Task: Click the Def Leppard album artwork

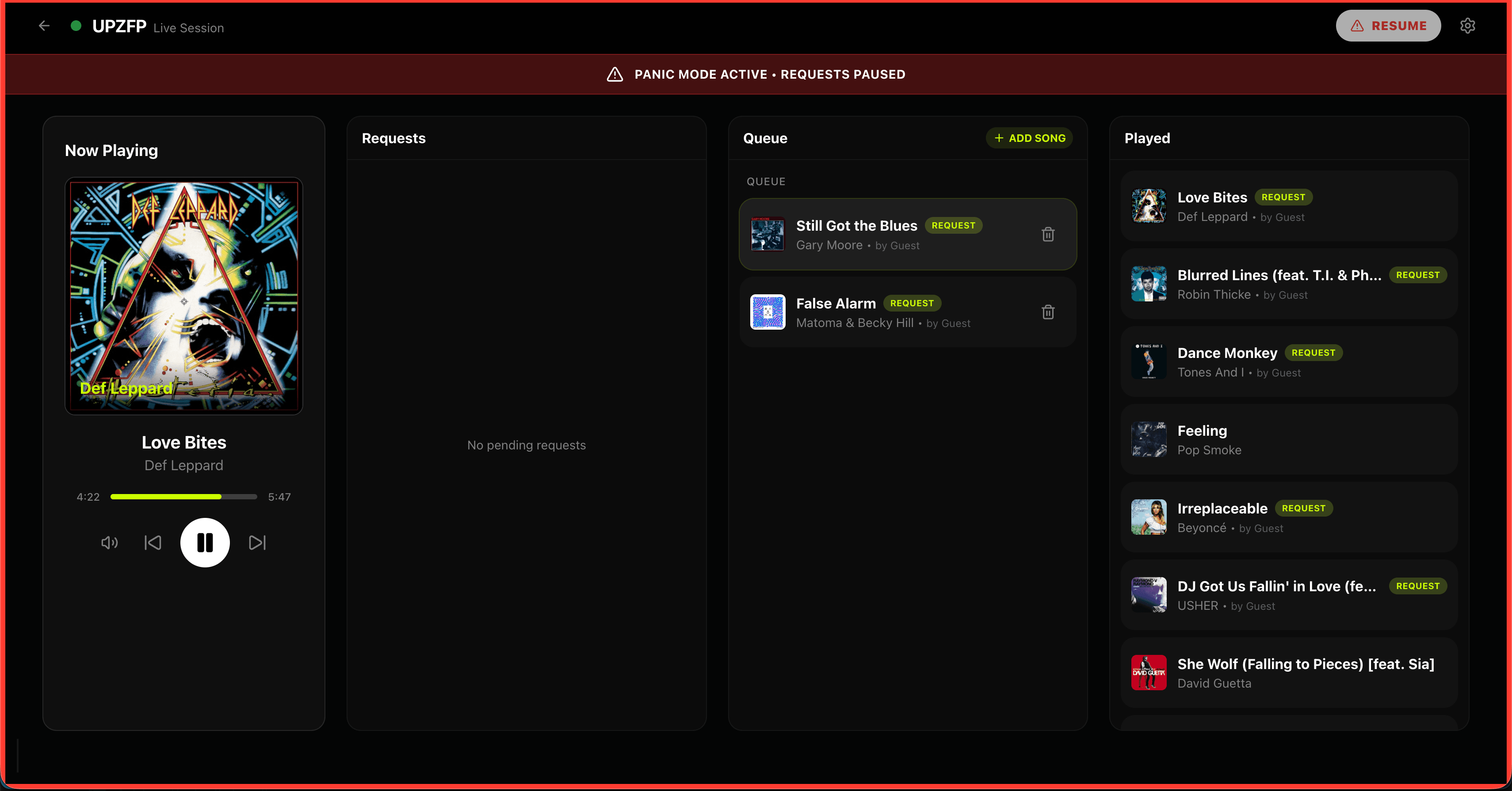Action: coord(184,295)
